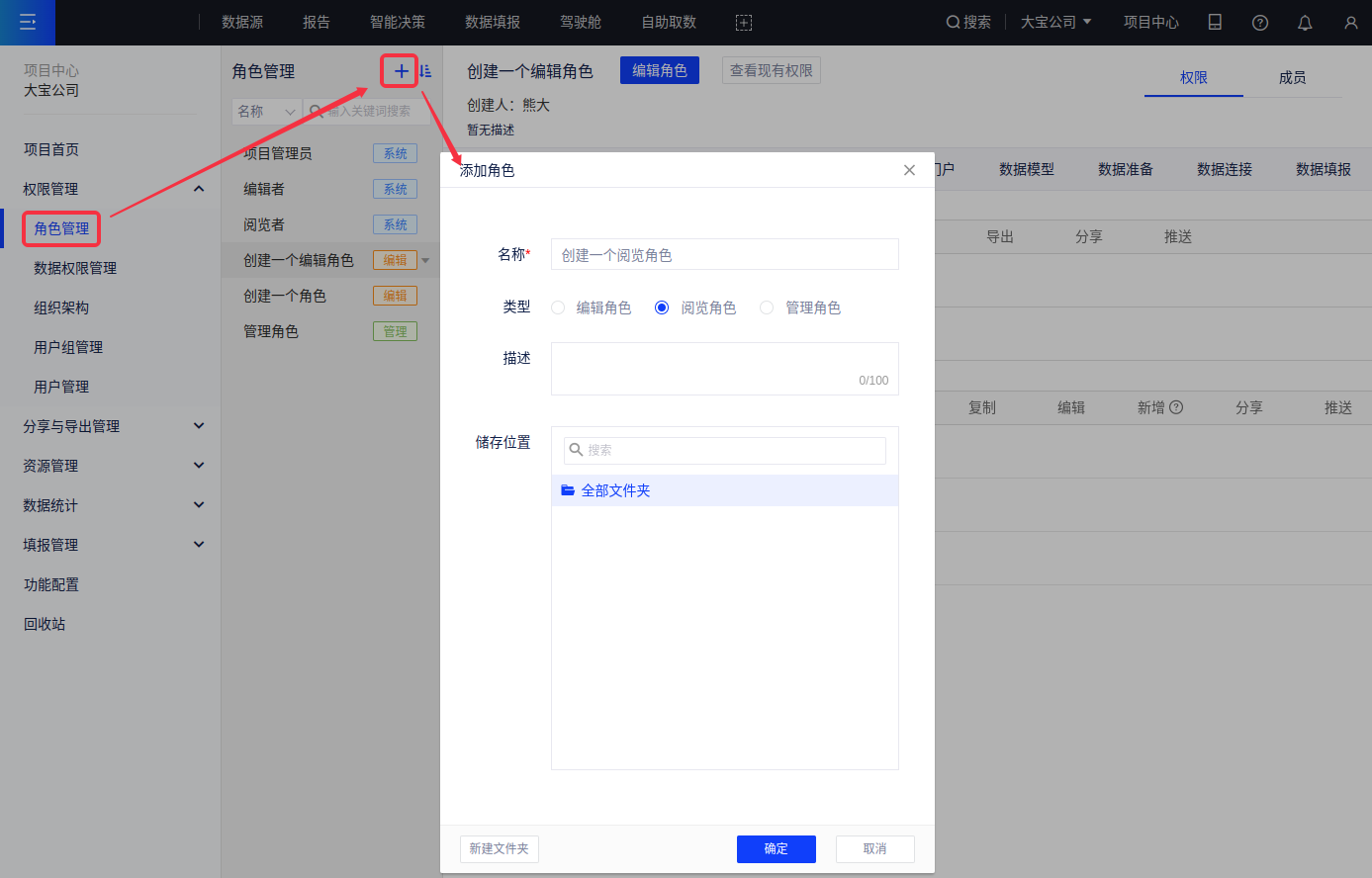Click the plus icon to add a role
1372x878 pixels.
click(x=401, y=71)
